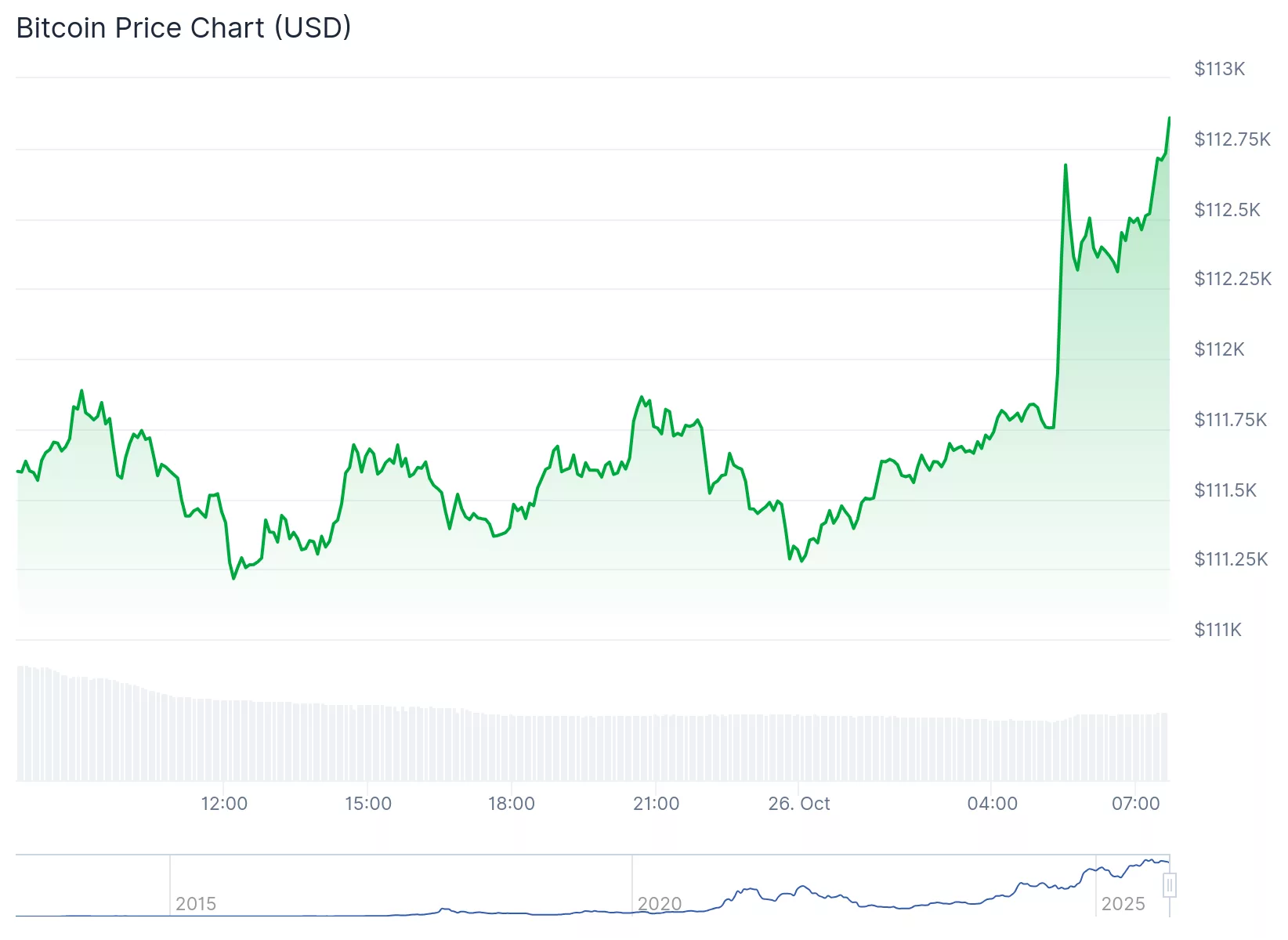Click the $111.75K price axis label
Image resolution: width=1288 pixels, height=940 pixels.
pos(1230,420)
